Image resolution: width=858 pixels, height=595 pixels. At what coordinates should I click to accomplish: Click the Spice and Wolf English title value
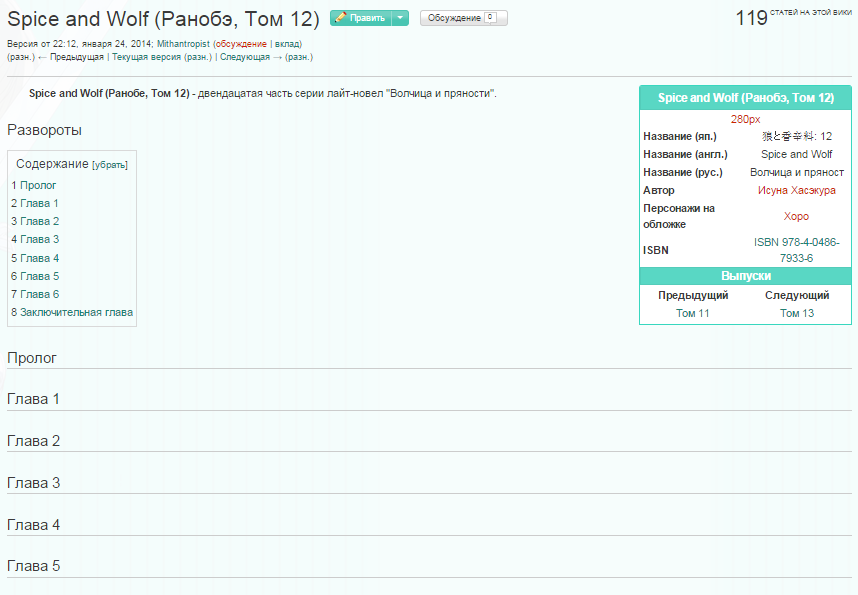pos(796,154)
